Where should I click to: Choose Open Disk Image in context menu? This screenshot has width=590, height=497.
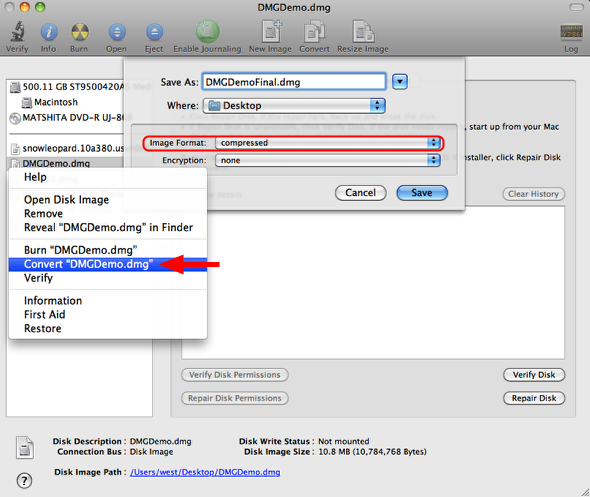click(108, 200)
